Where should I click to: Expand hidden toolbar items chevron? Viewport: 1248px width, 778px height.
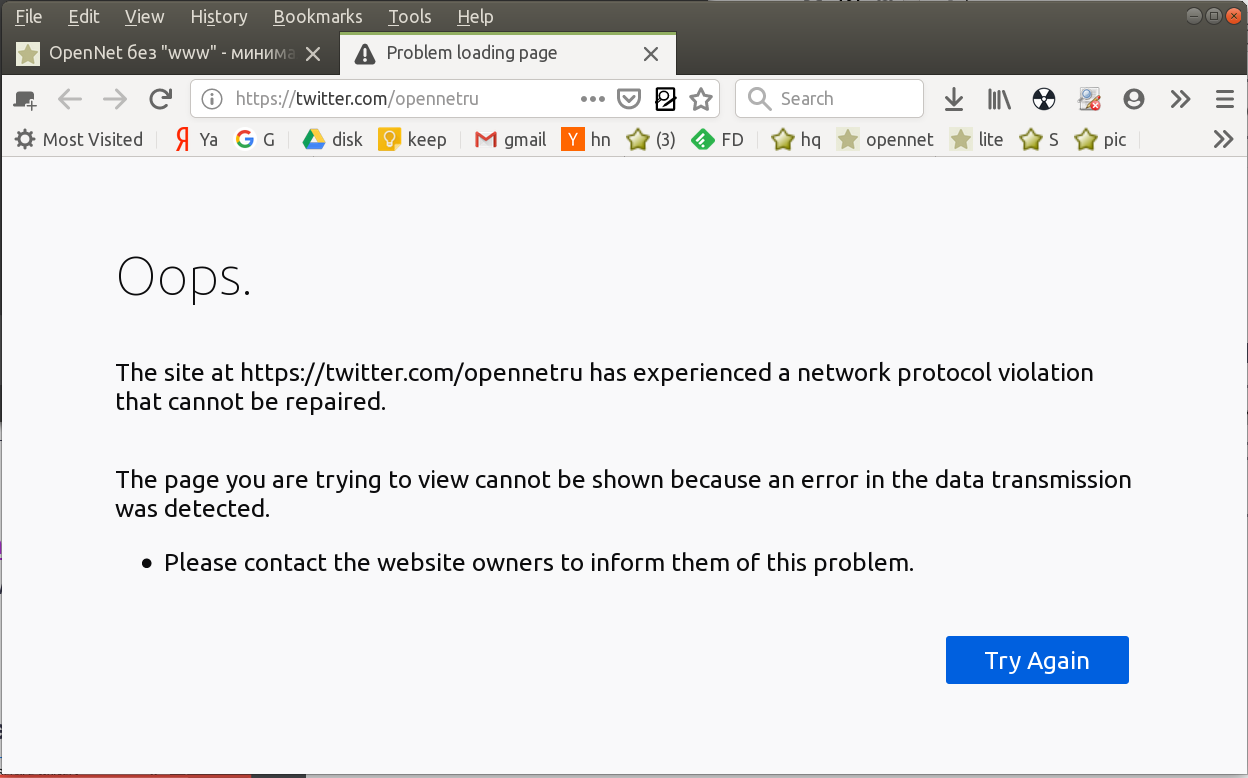(1180, 99)
